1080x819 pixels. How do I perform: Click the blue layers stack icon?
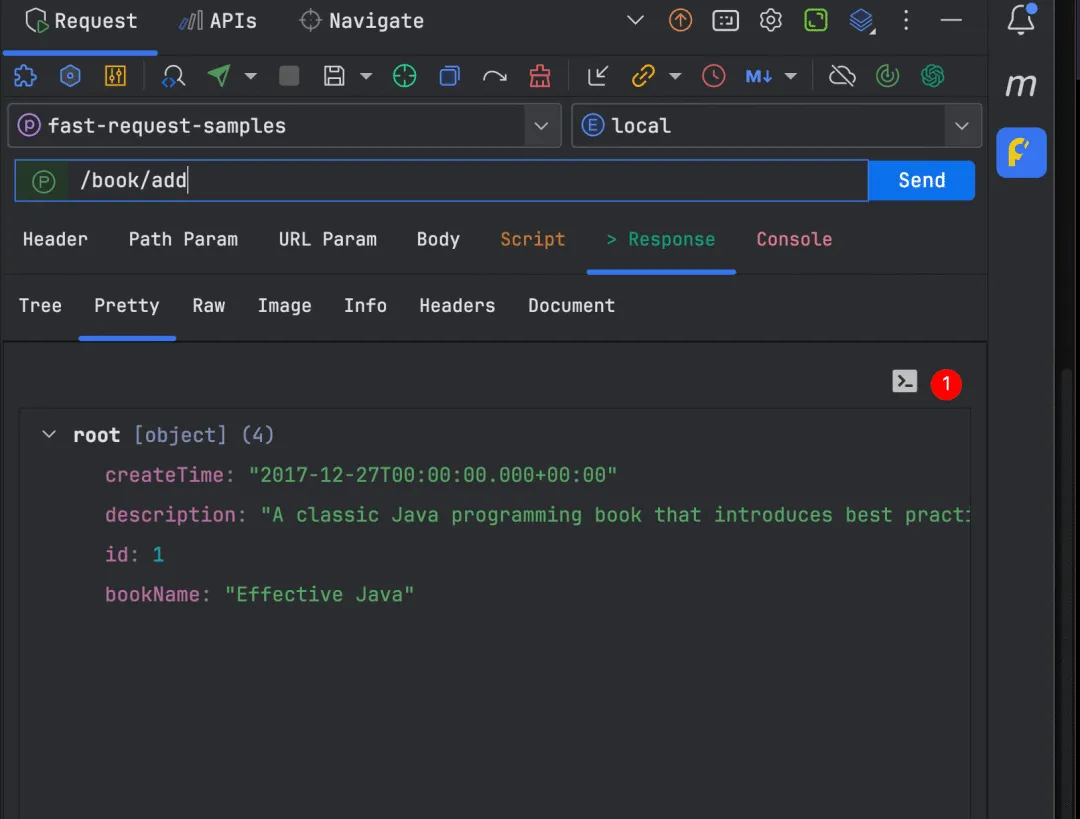(x=862, y=21)
